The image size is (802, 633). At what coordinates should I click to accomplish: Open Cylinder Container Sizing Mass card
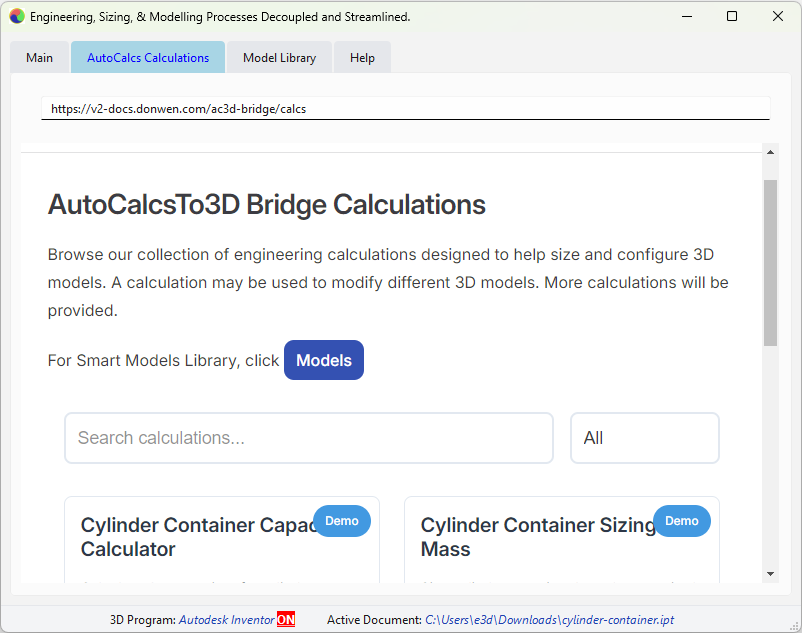tap(537, 537)
